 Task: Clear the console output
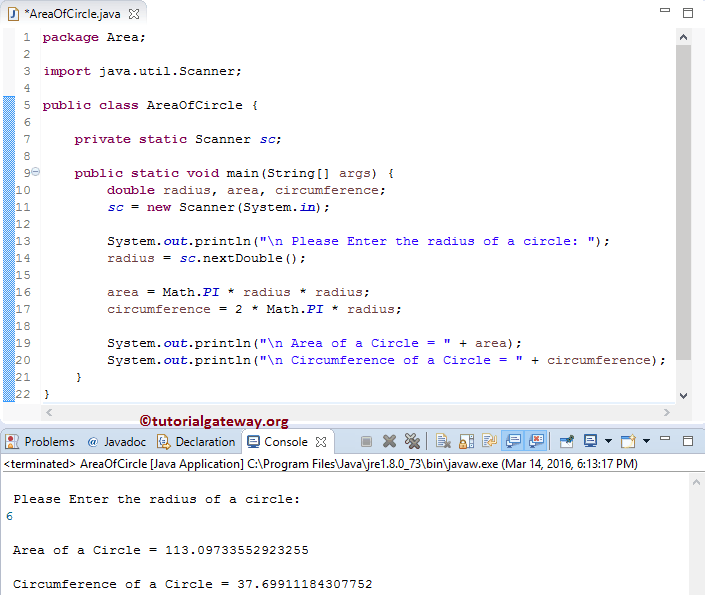443,442
